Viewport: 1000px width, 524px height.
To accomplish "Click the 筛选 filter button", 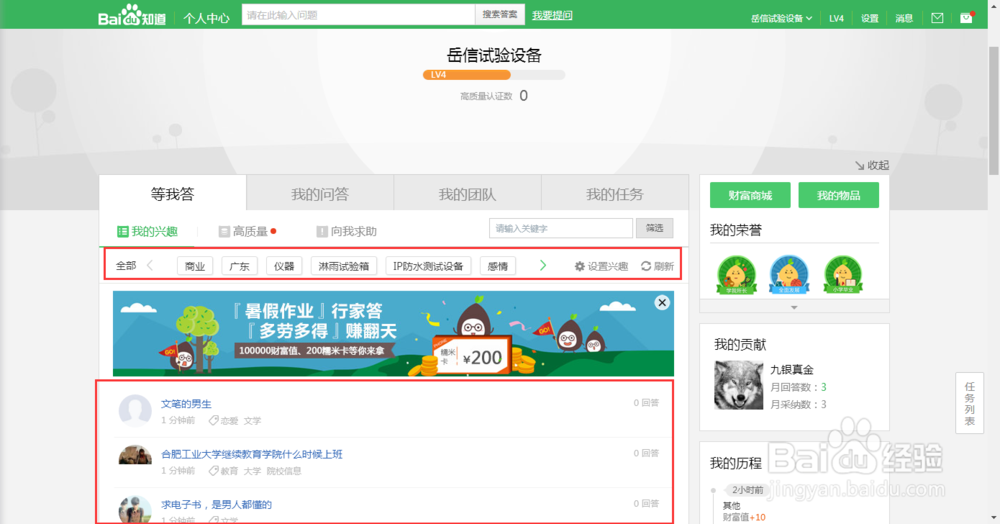I will click(654, 228).
